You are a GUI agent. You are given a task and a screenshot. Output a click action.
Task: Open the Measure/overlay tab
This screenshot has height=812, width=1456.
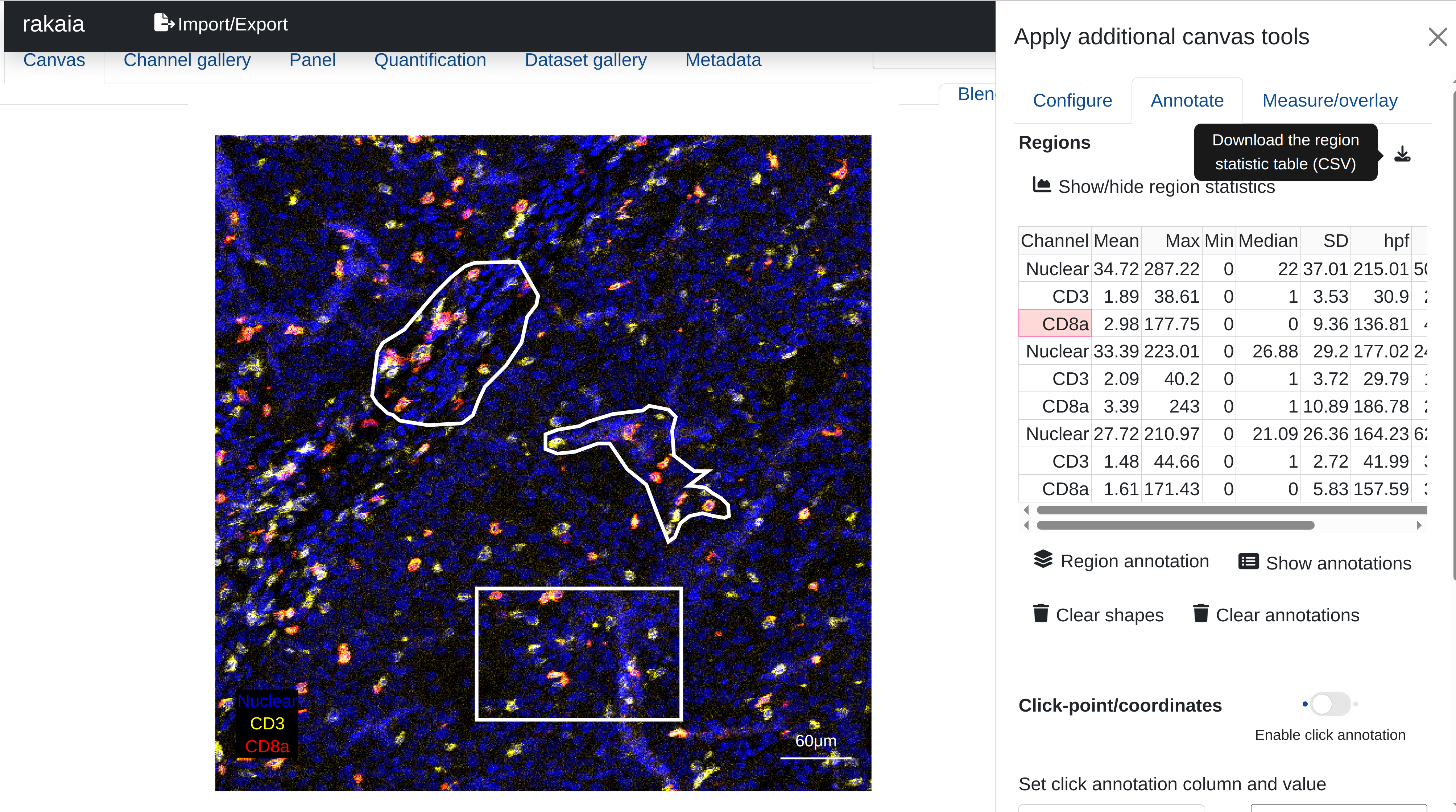1329,100
